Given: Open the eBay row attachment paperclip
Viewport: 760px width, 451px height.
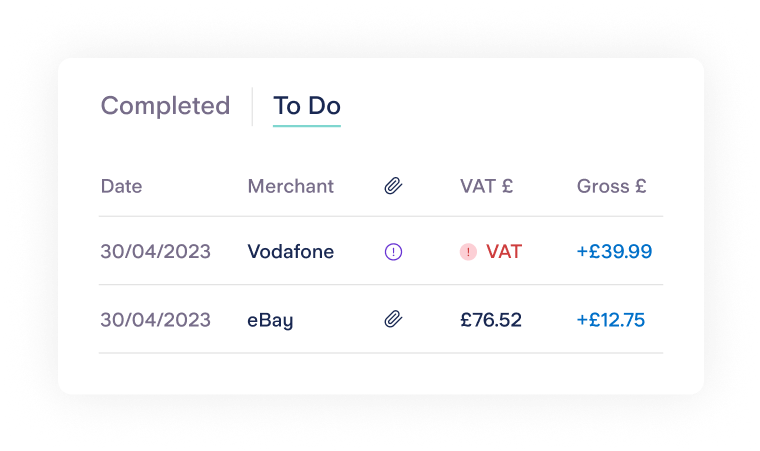Looking at the screenshot, I should click(393, 320).
